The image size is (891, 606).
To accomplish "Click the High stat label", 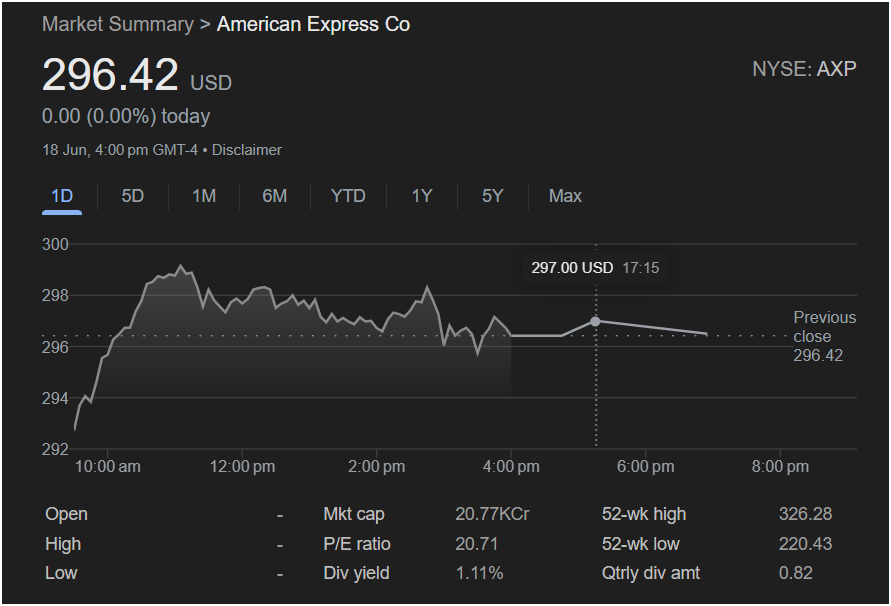I will (63, 544).
